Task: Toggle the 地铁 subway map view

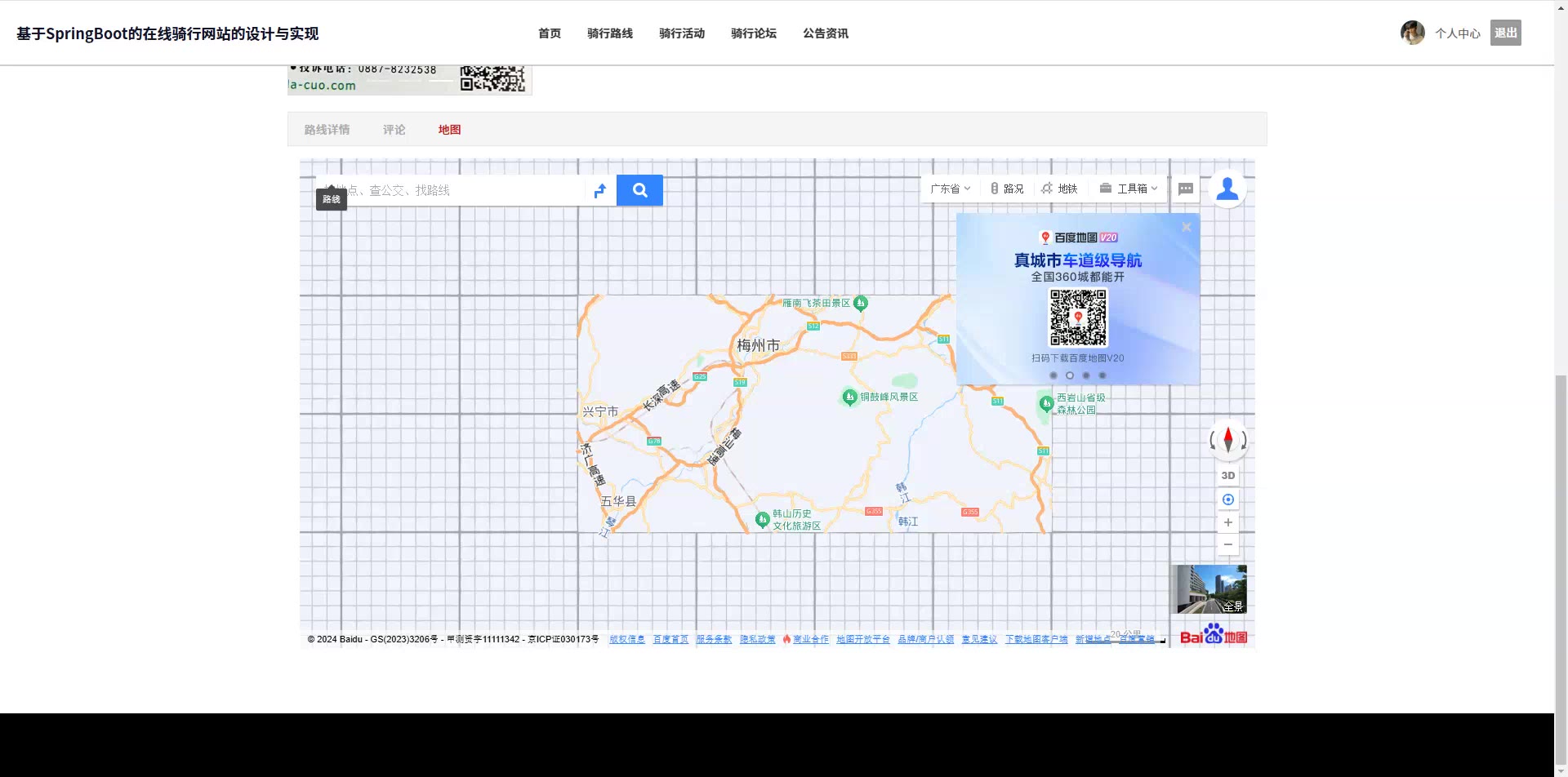Action: (1060, 189)
